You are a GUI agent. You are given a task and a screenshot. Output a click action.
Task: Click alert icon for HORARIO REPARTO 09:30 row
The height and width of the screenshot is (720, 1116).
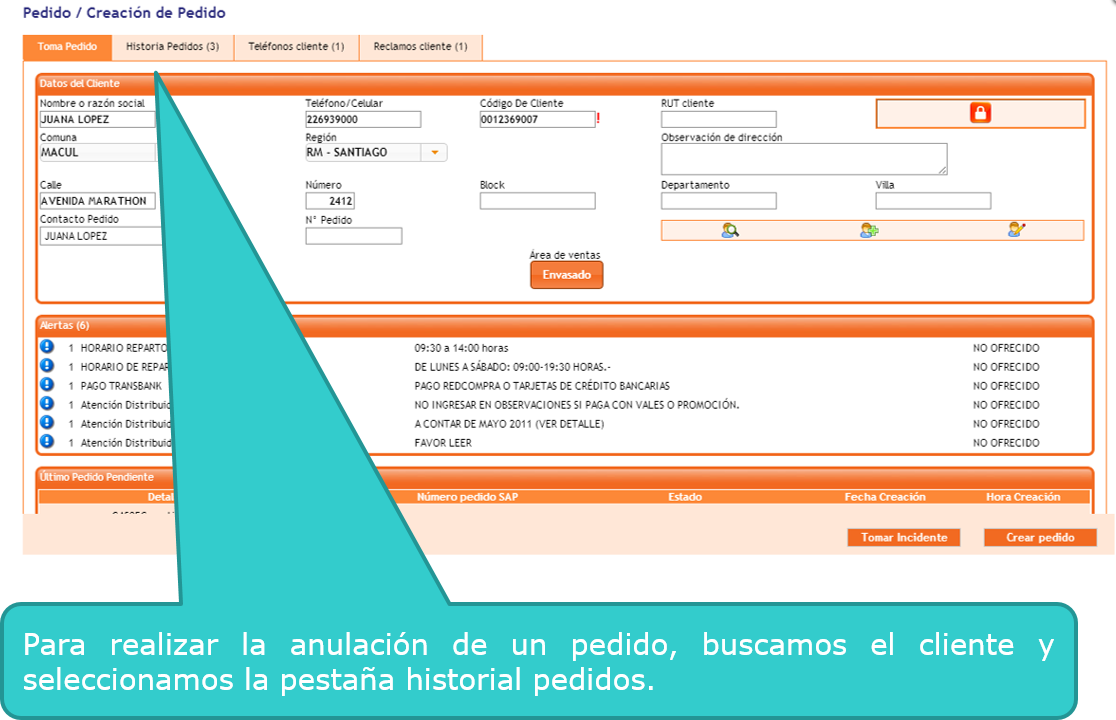pyautogui.click(x=47, y=346)
